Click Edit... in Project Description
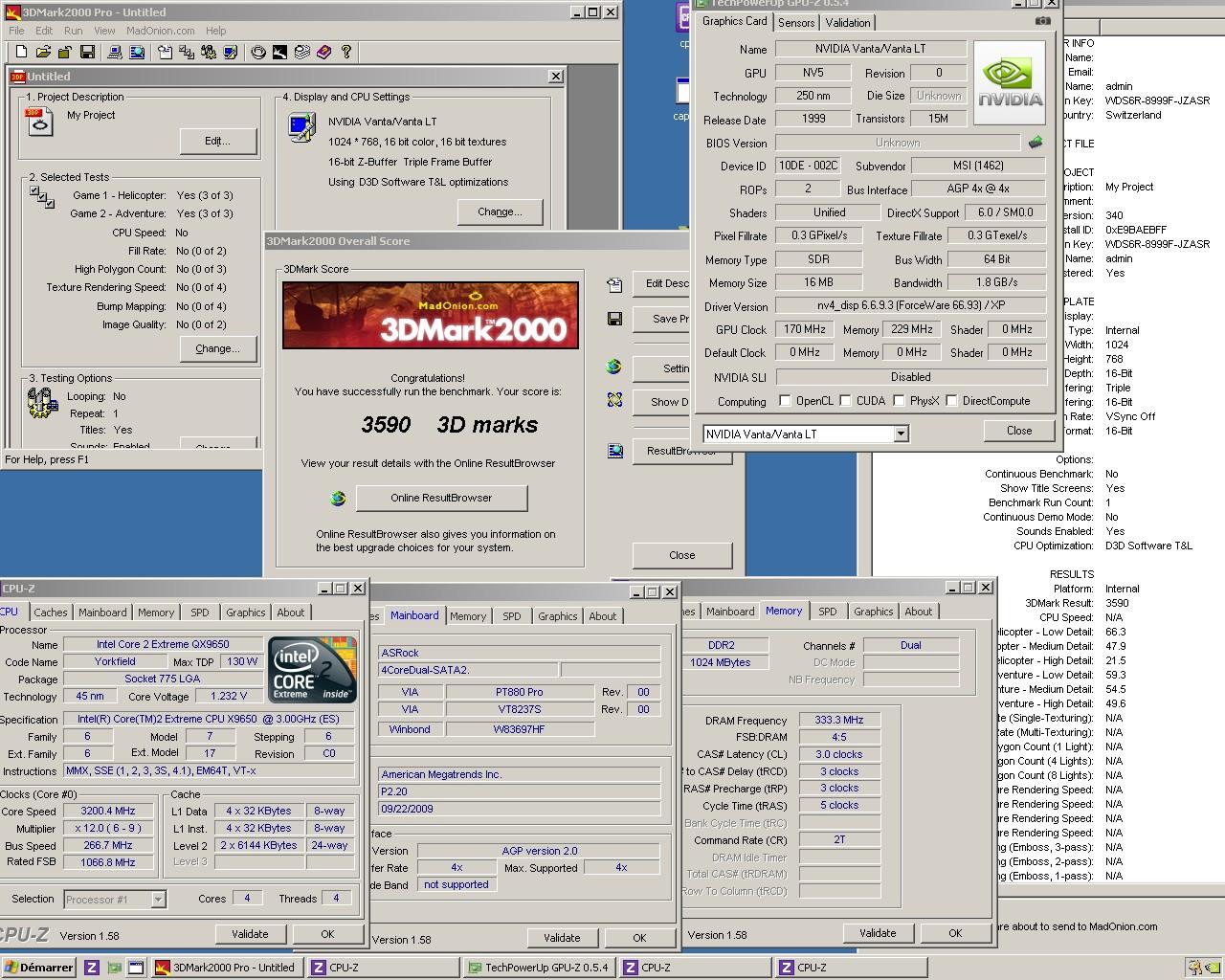The image size is (1225, 980). click(x=217, y=141)
